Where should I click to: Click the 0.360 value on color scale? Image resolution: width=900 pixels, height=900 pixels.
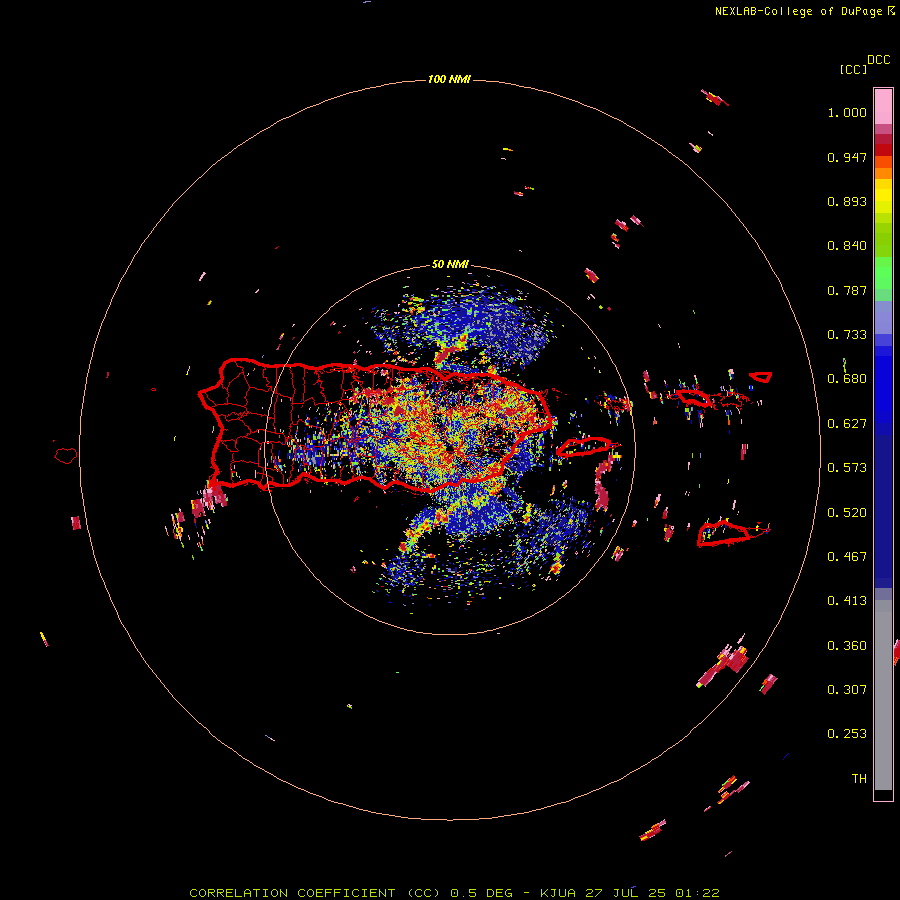(847, 646)
